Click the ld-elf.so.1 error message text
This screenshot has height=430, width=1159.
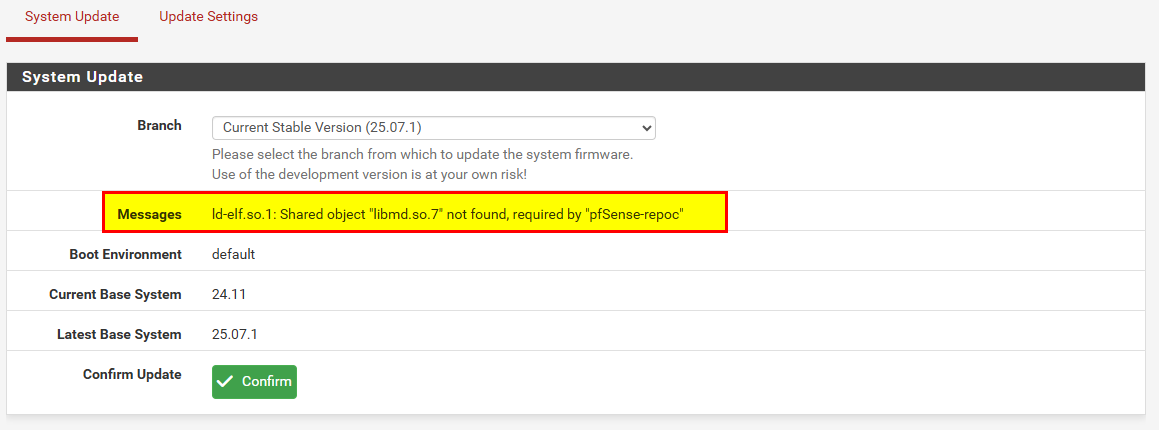(x=447, y=214)
